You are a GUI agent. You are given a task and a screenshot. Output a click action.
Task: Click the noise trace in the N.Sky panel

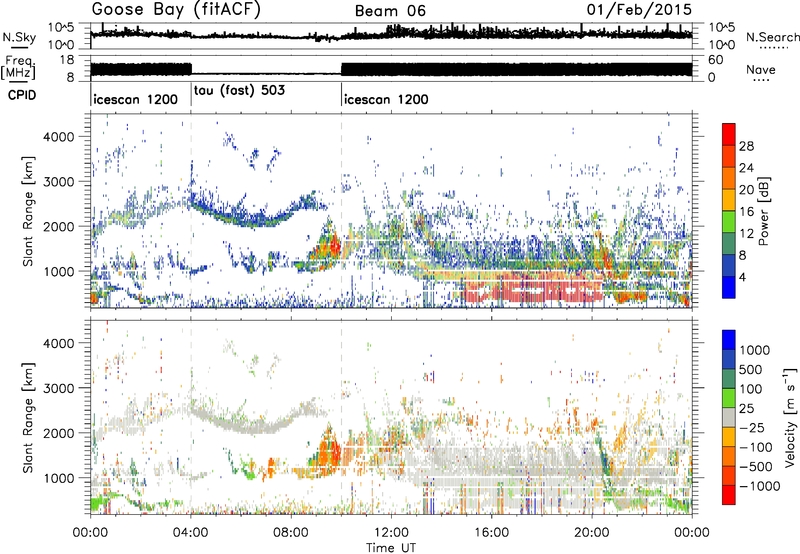391,34
